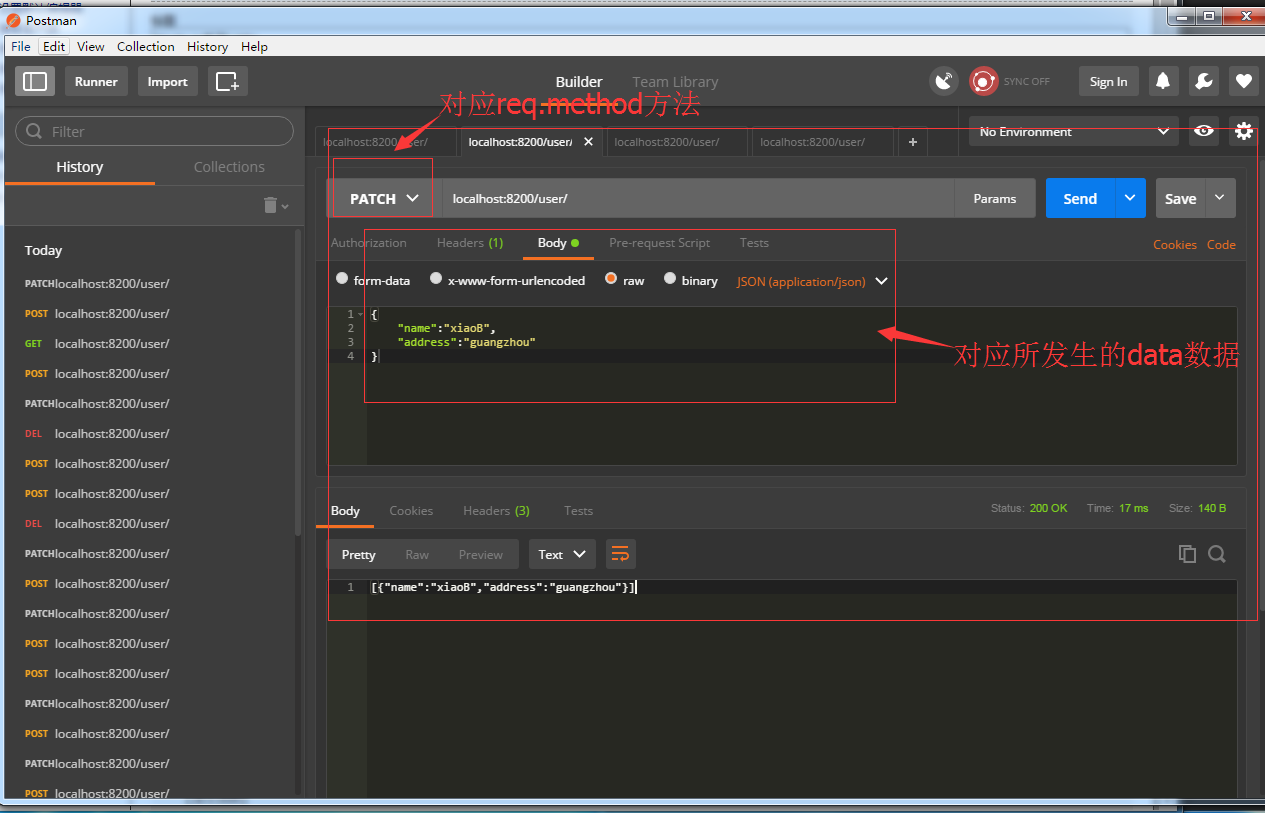Select Preview response view
Image resolution: width=1265 pixels, height=813 pixels.
tap(481, 554)
